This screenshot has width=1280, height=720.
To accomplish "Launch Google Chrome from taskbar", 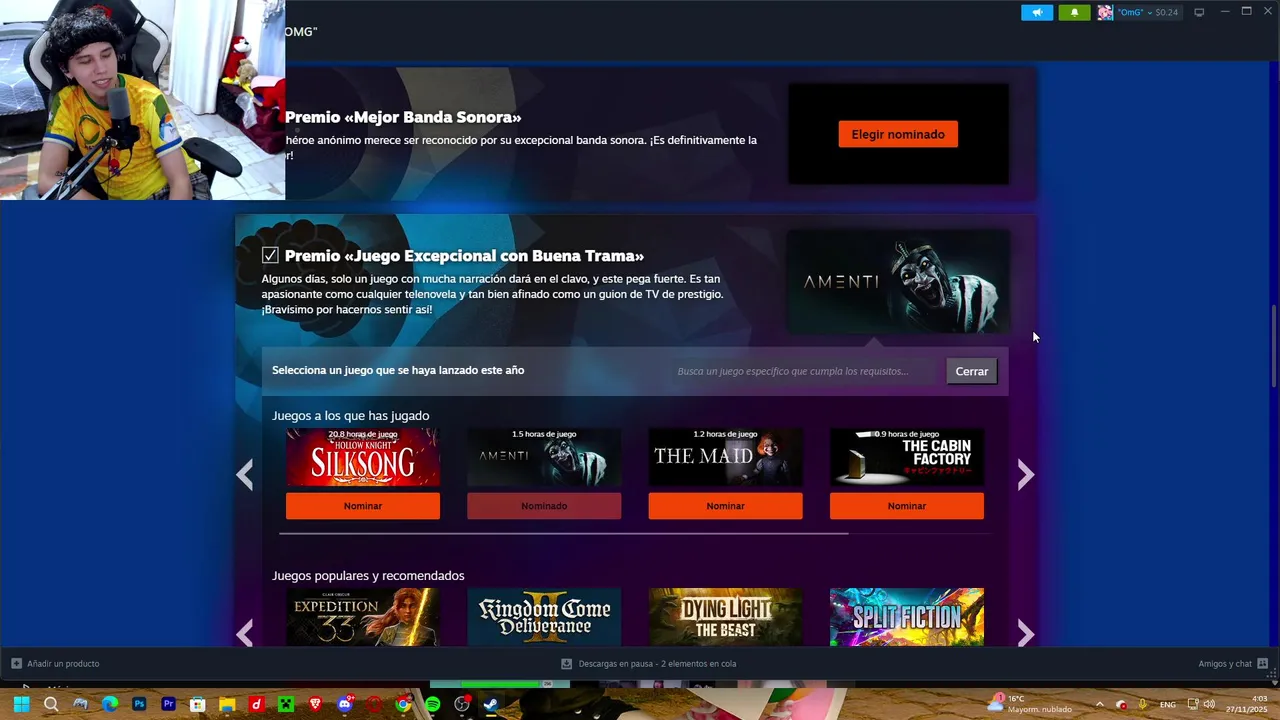I will (403, 704).
